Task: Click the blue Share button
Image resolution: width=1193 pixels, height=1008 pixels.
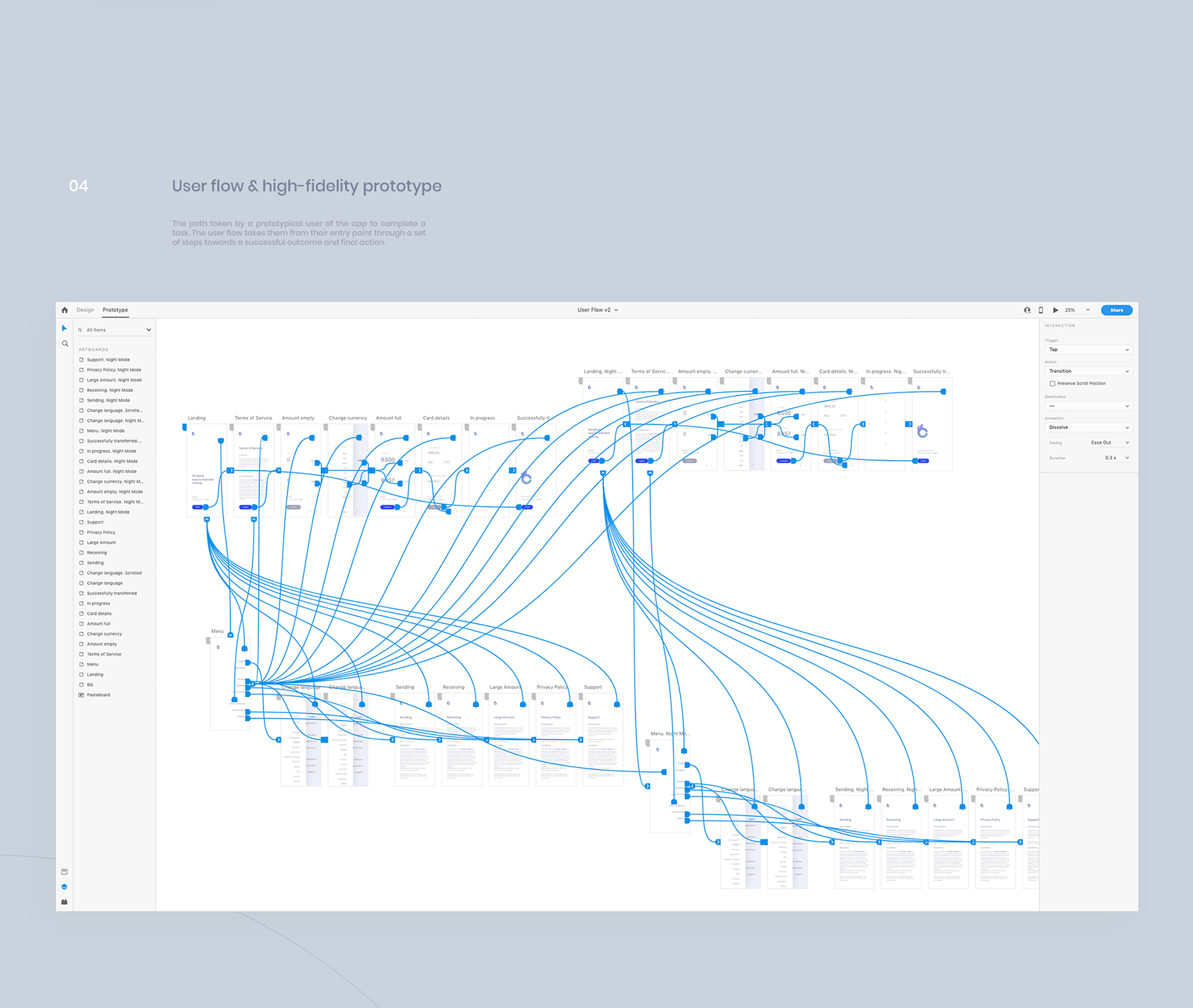Action: coord(1116,310)
